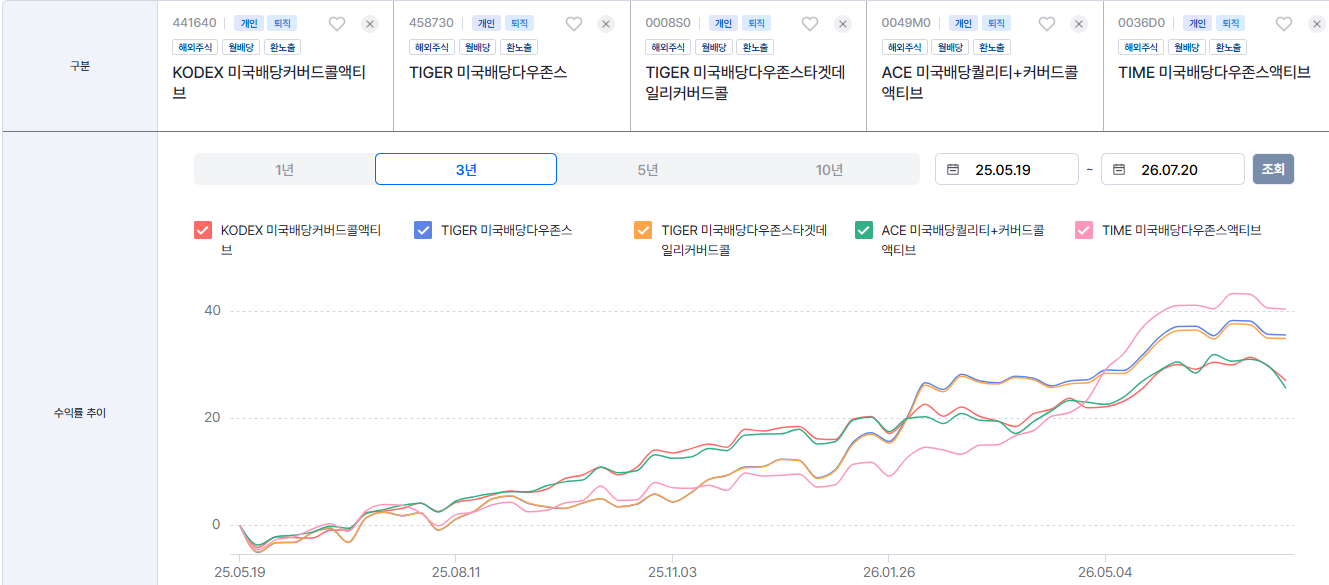The height and width of the screenshot is (585, 1329).
Task: Click x-axis date label 25.08.11
Action: point(455,574)
